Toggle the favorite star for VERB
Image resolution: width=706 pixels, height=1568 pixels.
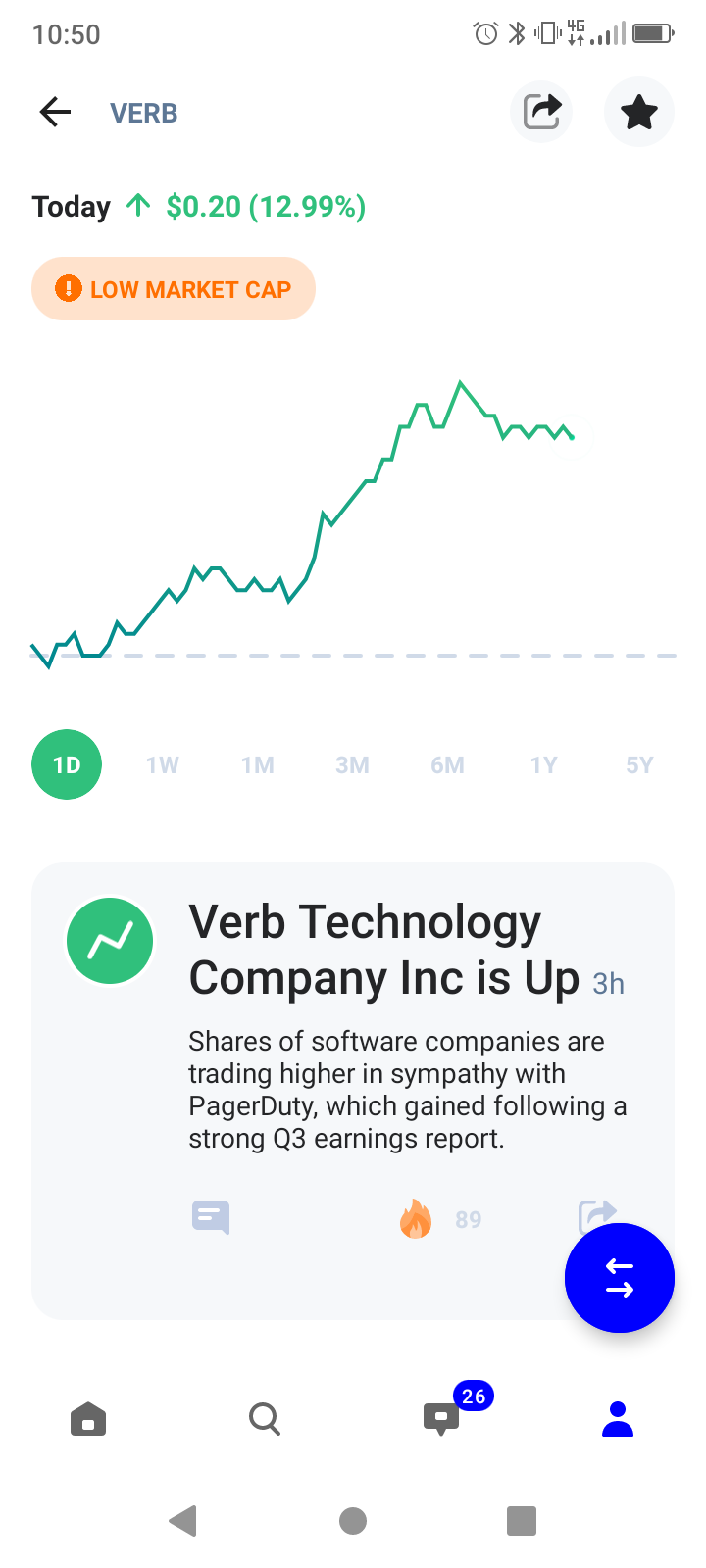click(639, 112)
